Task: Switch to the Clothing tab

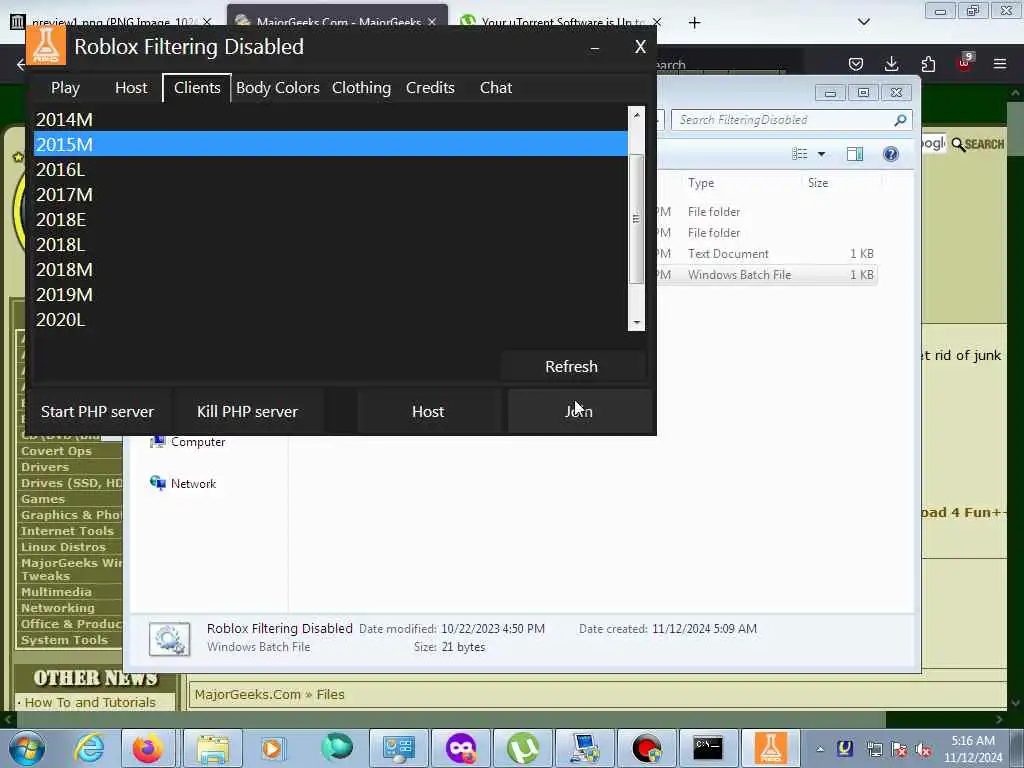Action: point(361,88)
